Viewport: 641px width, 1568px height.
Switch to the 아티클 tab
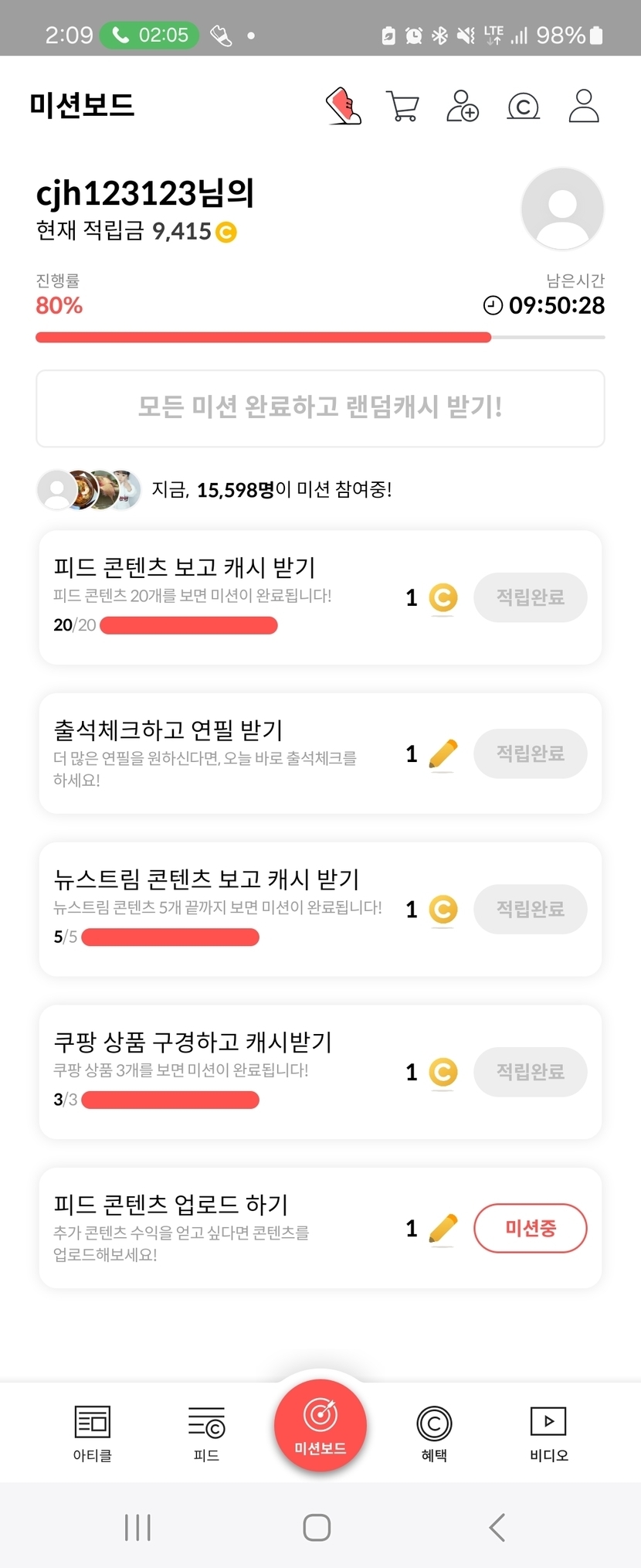[x=93, y=1433]
